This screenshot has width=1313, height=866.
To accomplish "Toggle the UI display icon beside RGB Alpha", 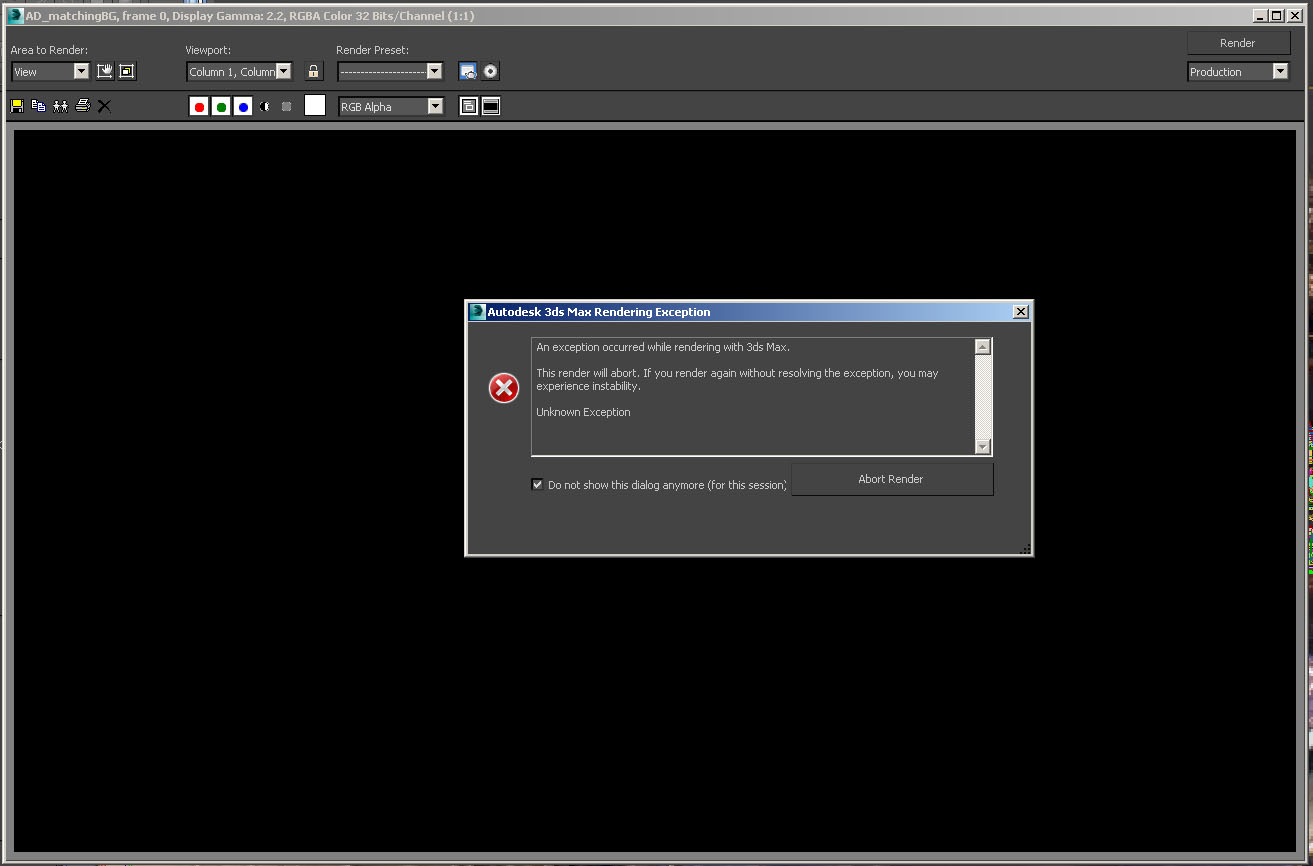I will click(491, 106).
